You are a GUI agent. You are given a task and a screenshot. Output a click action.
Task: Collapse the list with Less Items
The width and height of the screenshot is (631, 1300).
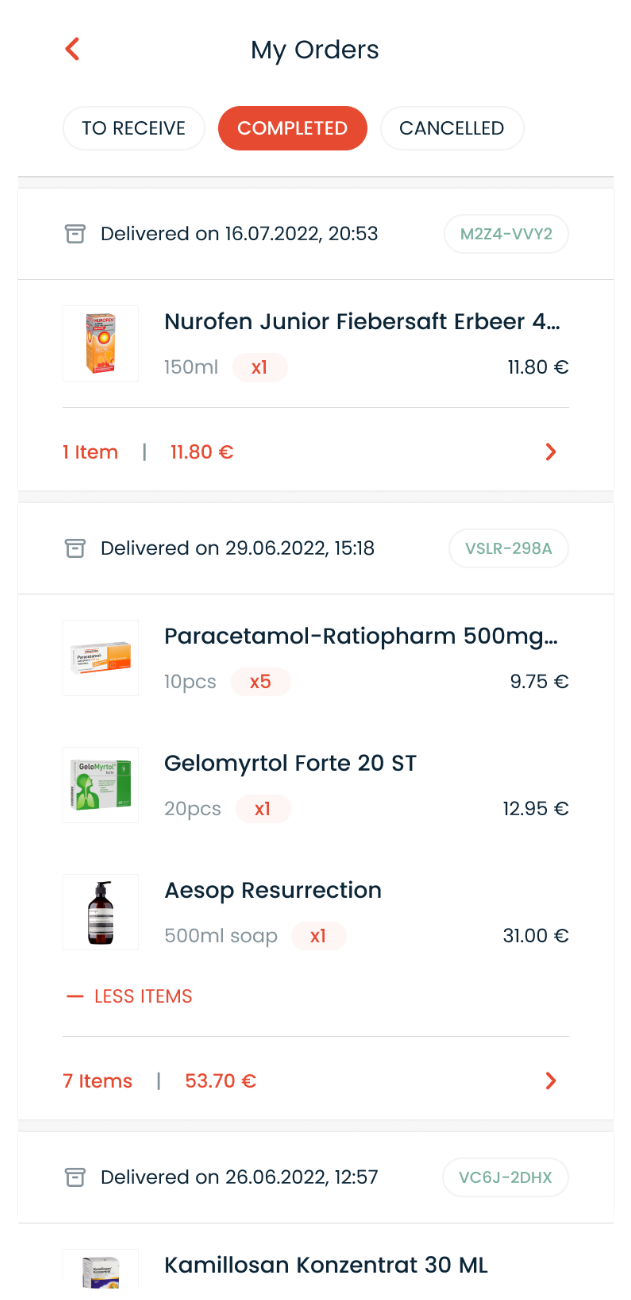128,996
